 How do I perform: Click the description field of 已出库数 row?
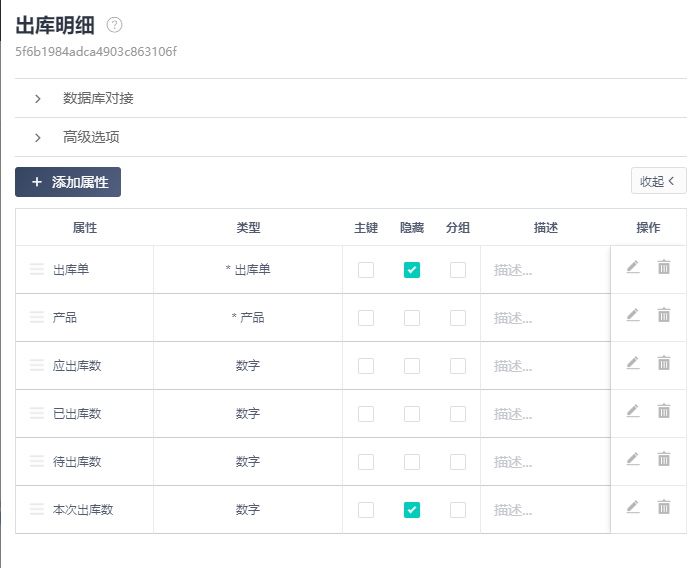point(545,414)
